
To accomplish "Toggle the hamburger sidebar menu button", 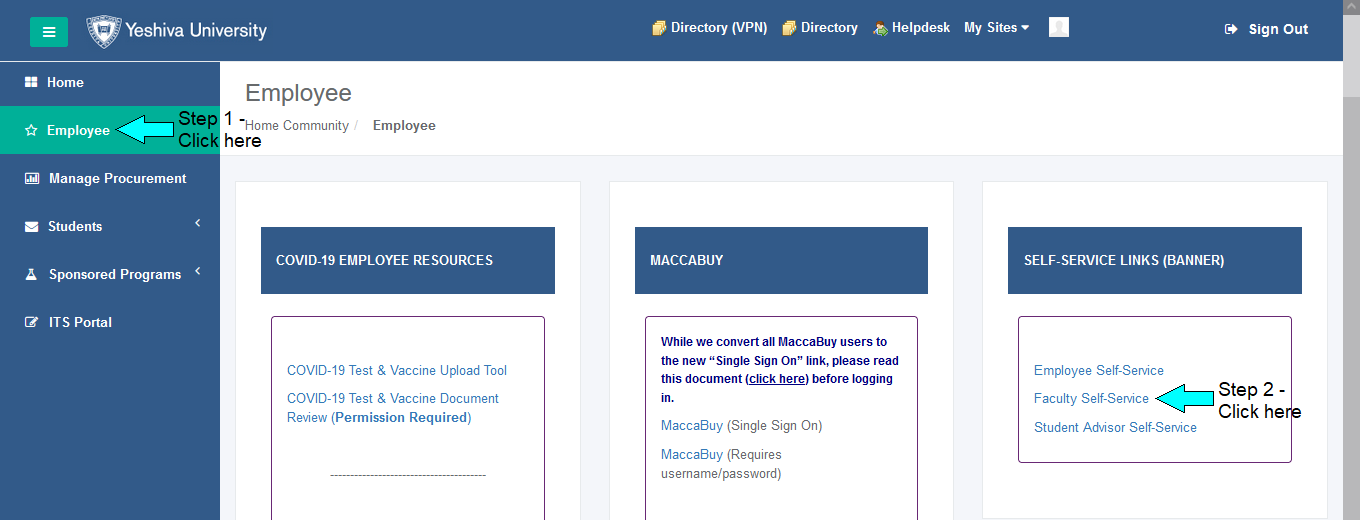I will pyautogui.click(x=49, y=32).
